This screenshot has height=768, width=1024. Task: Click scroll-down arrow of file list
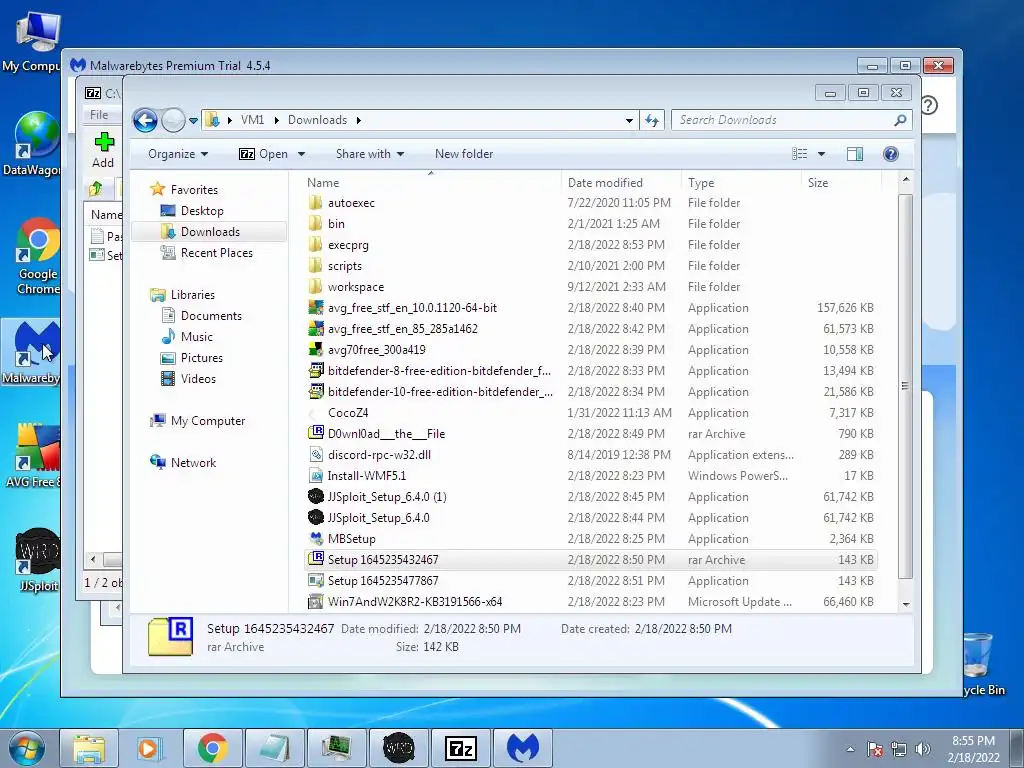[906, 604]
